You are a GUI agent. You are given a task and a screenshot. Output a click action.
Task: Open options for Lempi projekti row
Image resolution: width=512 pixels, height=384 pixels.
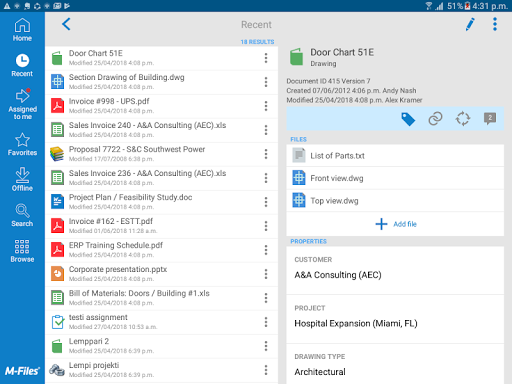click(x=266, y=370)
